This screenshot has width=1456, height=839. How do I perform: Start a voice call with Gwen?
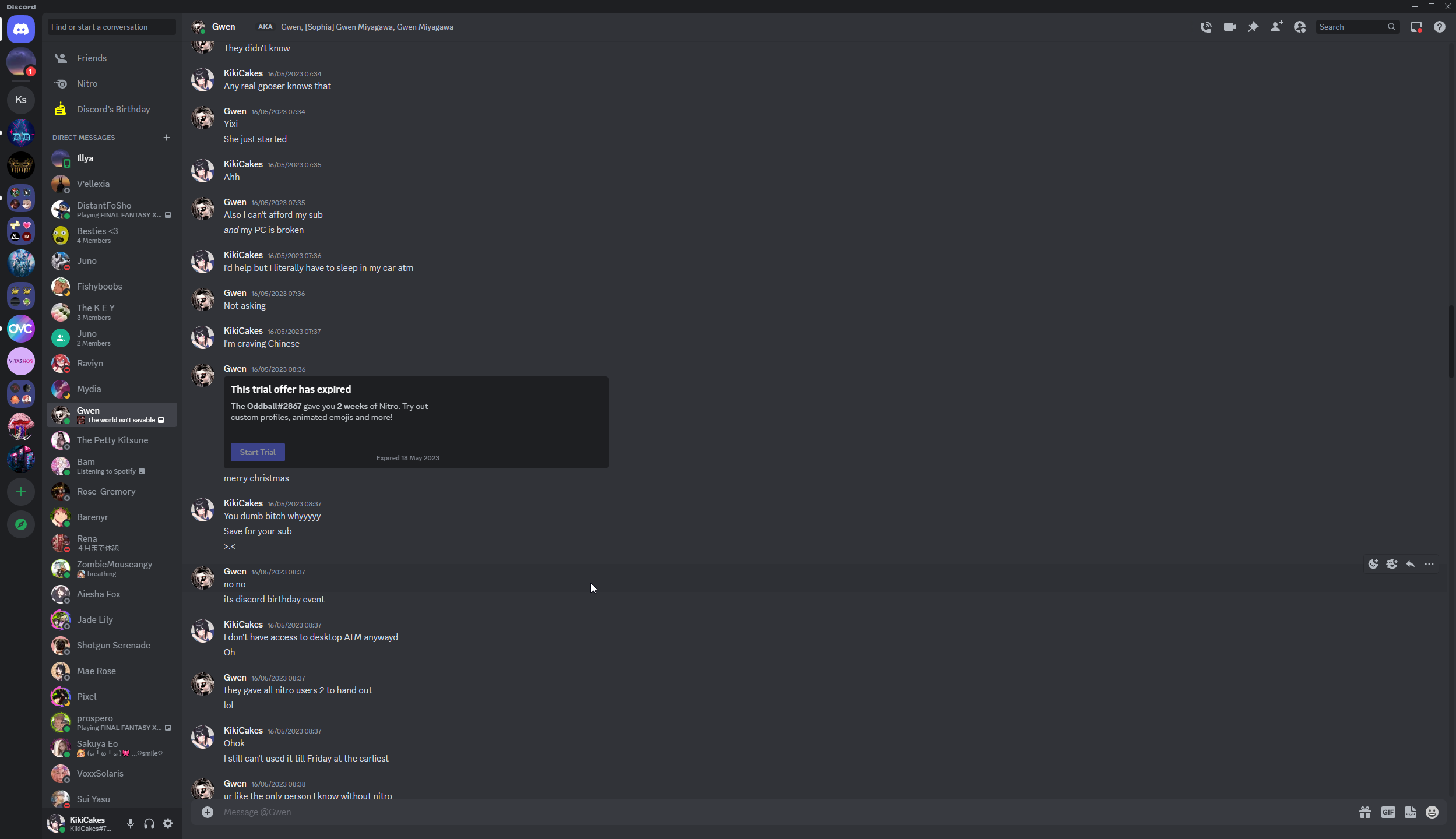click(1206, 27)
